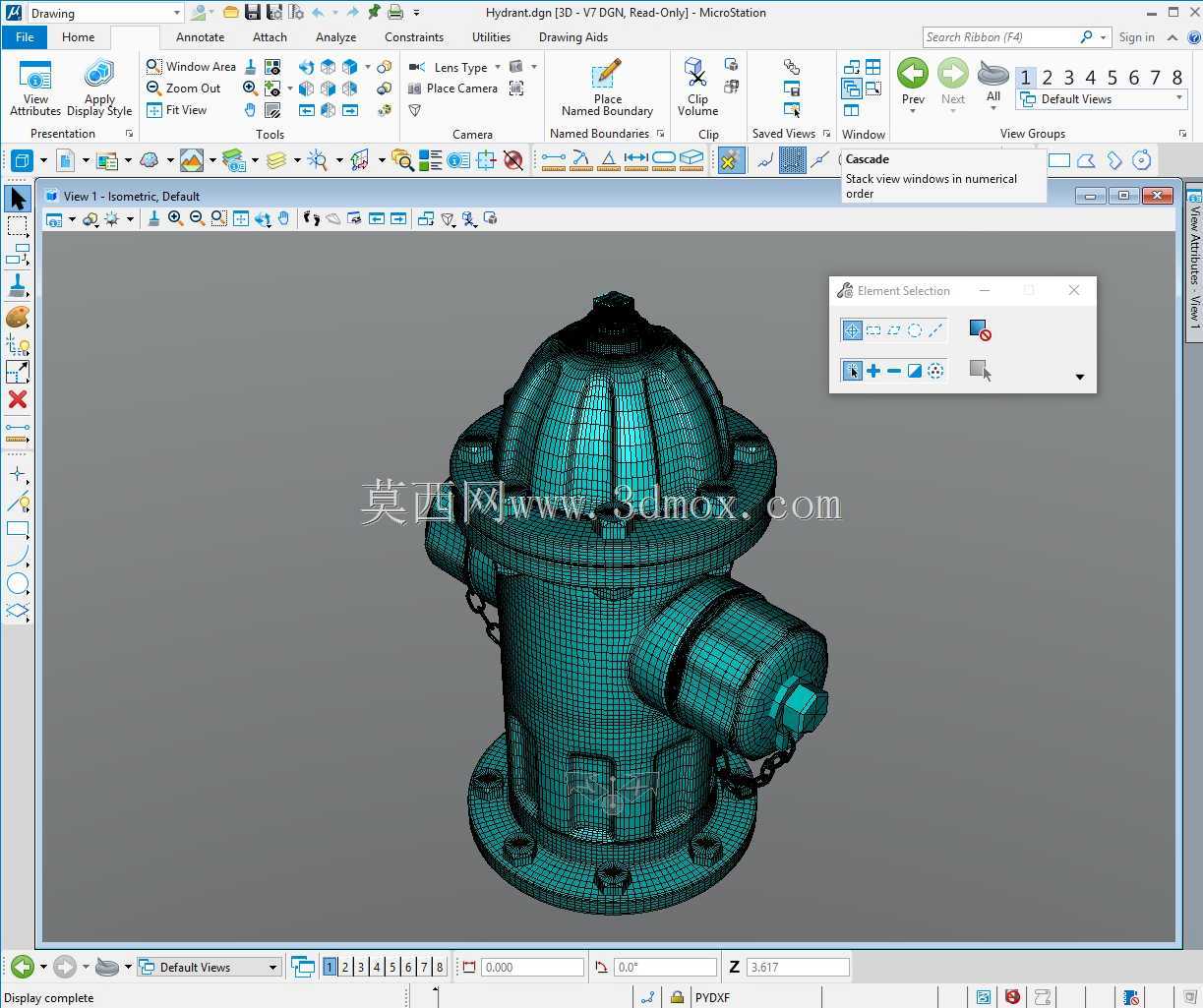
Task: Click the Pan View hand in view toolbar
Action: point(284,218)
